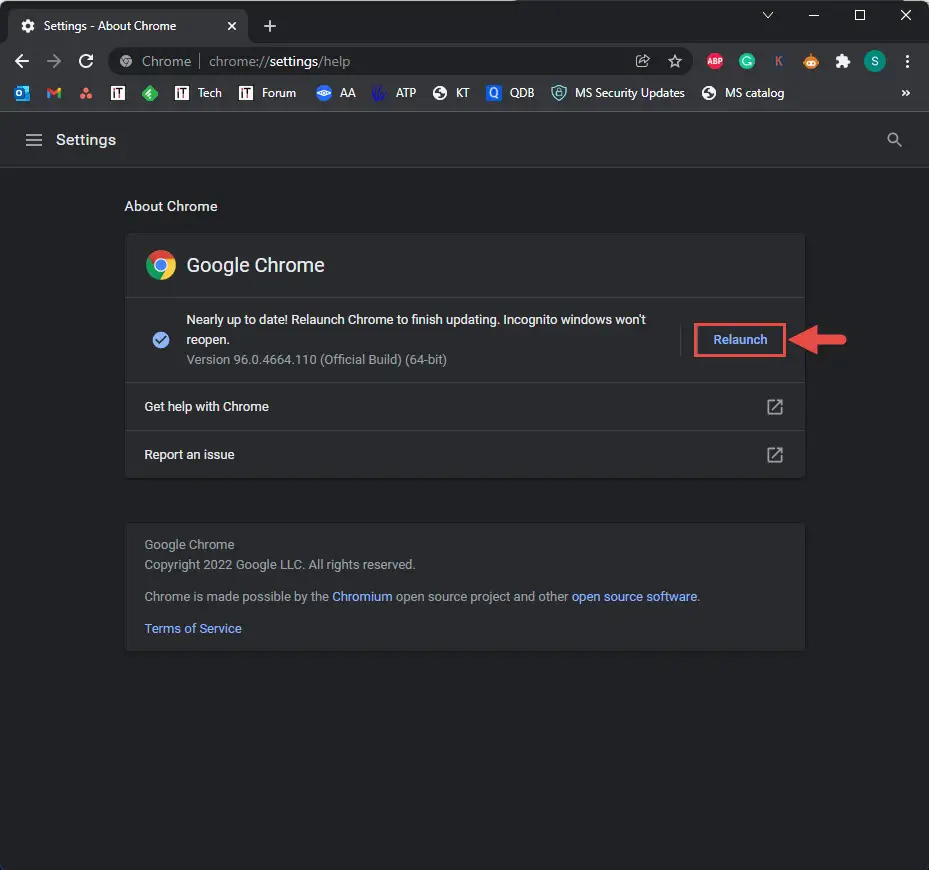The image size is (929, 870).
Task: Follow the Chromium link
Action: point(362,597)
